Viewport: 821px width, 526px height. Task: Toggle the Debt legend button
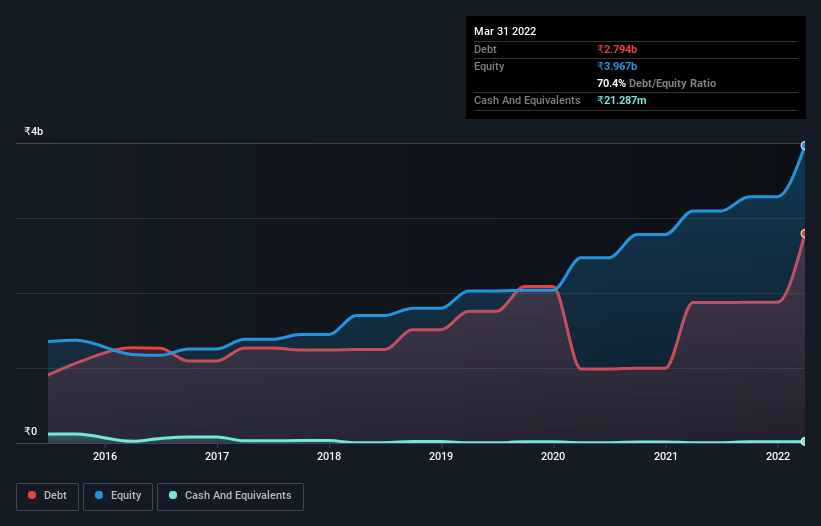(x=47, y=496)
